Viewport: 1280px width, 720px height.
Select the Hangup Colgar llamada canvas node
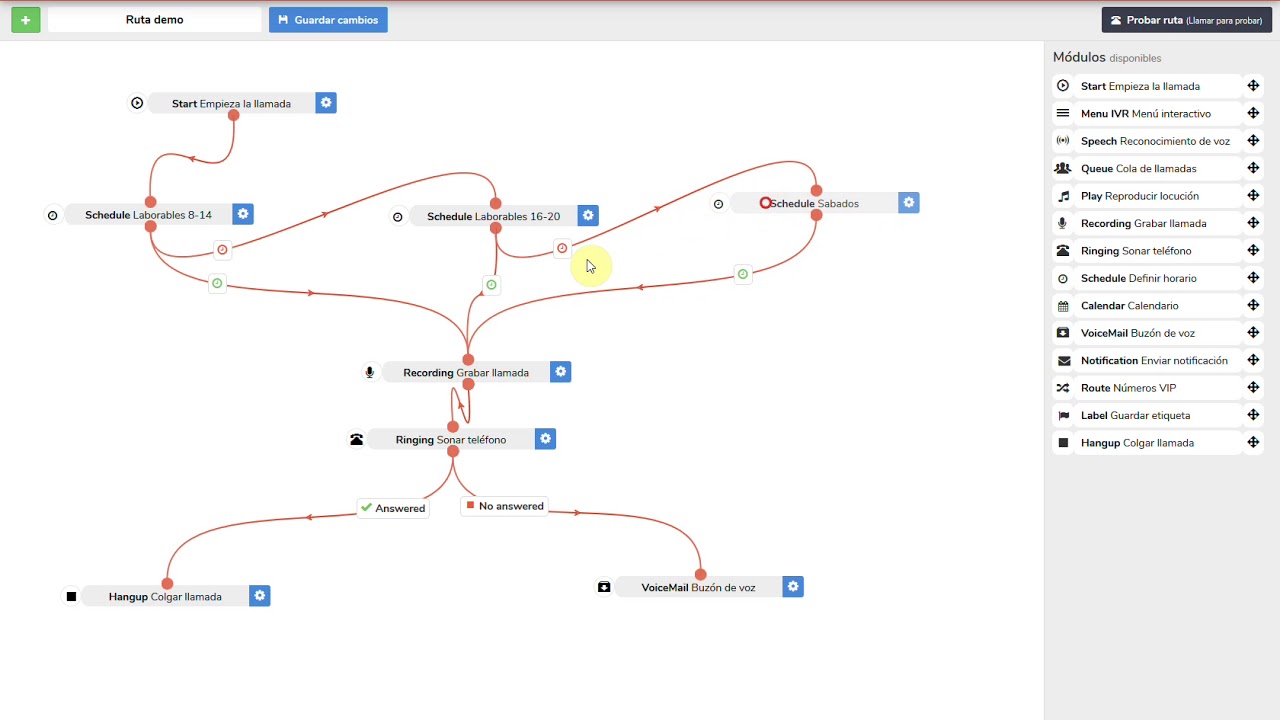tap(165, 596)
